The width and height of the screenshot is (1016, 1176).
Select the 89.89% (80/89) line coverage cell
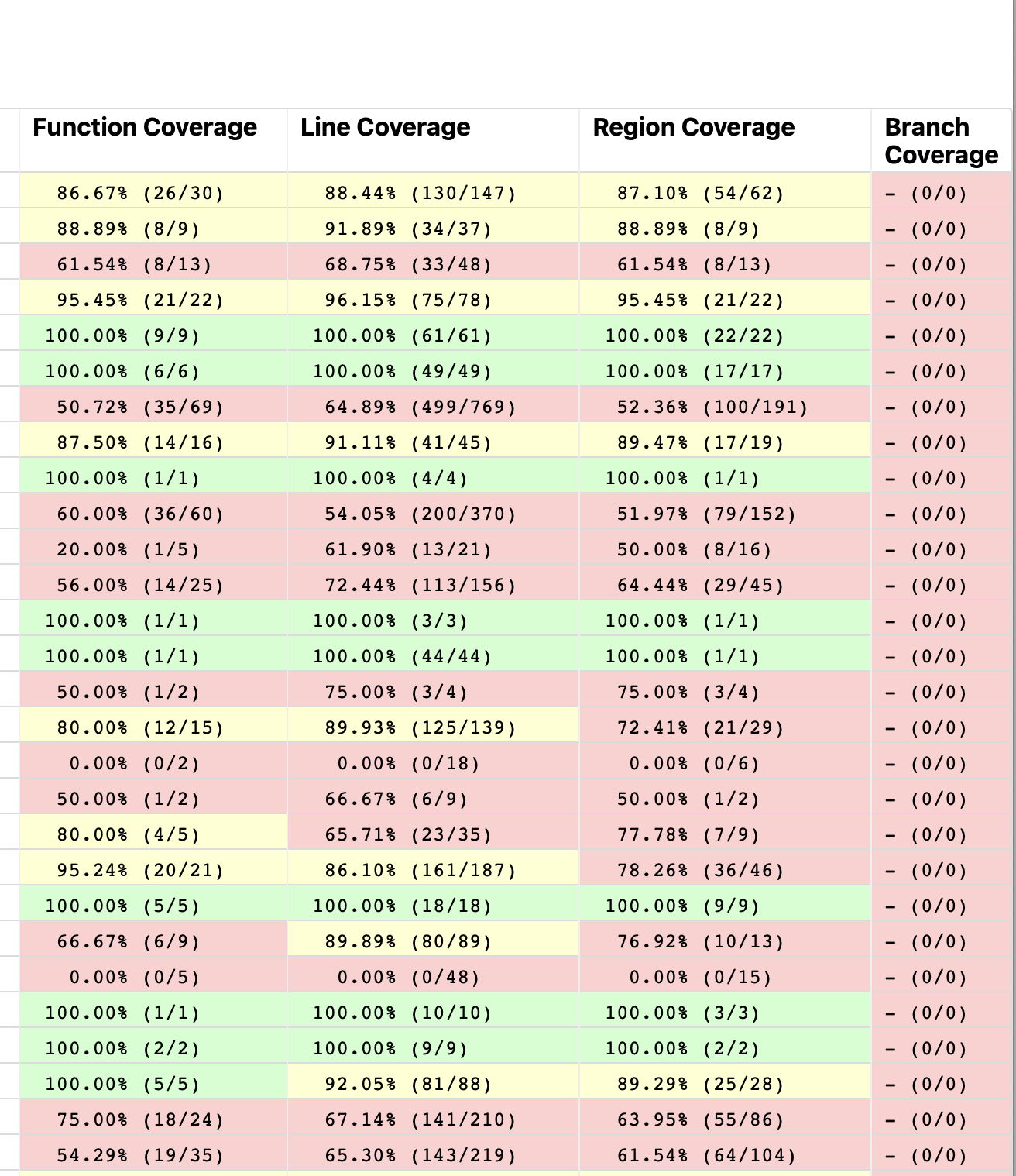[408, 941]
